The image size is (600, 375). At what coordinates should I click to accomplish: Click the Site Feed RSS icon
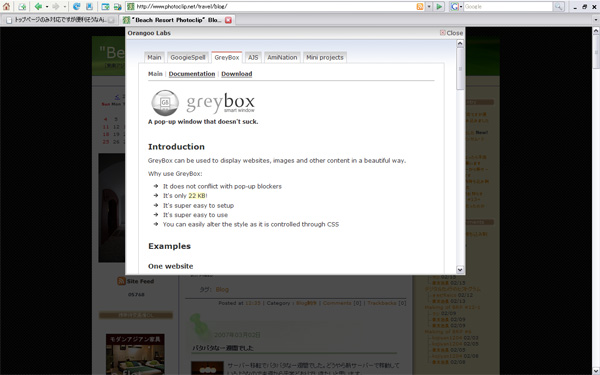coord(121,281)
